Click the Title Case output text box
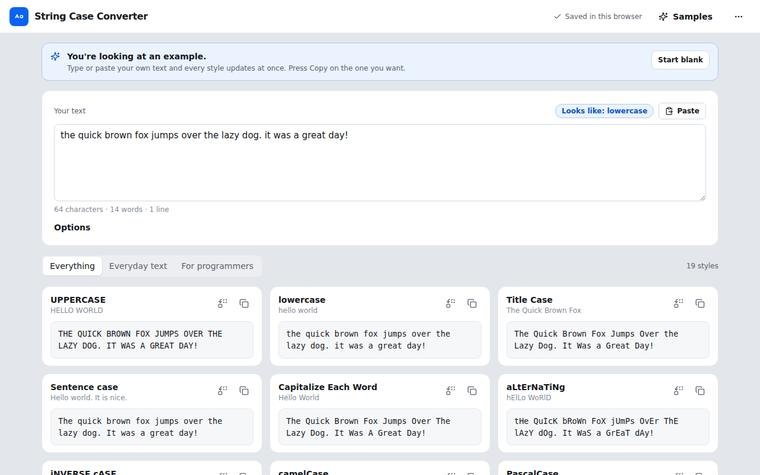Screen dimensions: 760x475 pos(608,340)
